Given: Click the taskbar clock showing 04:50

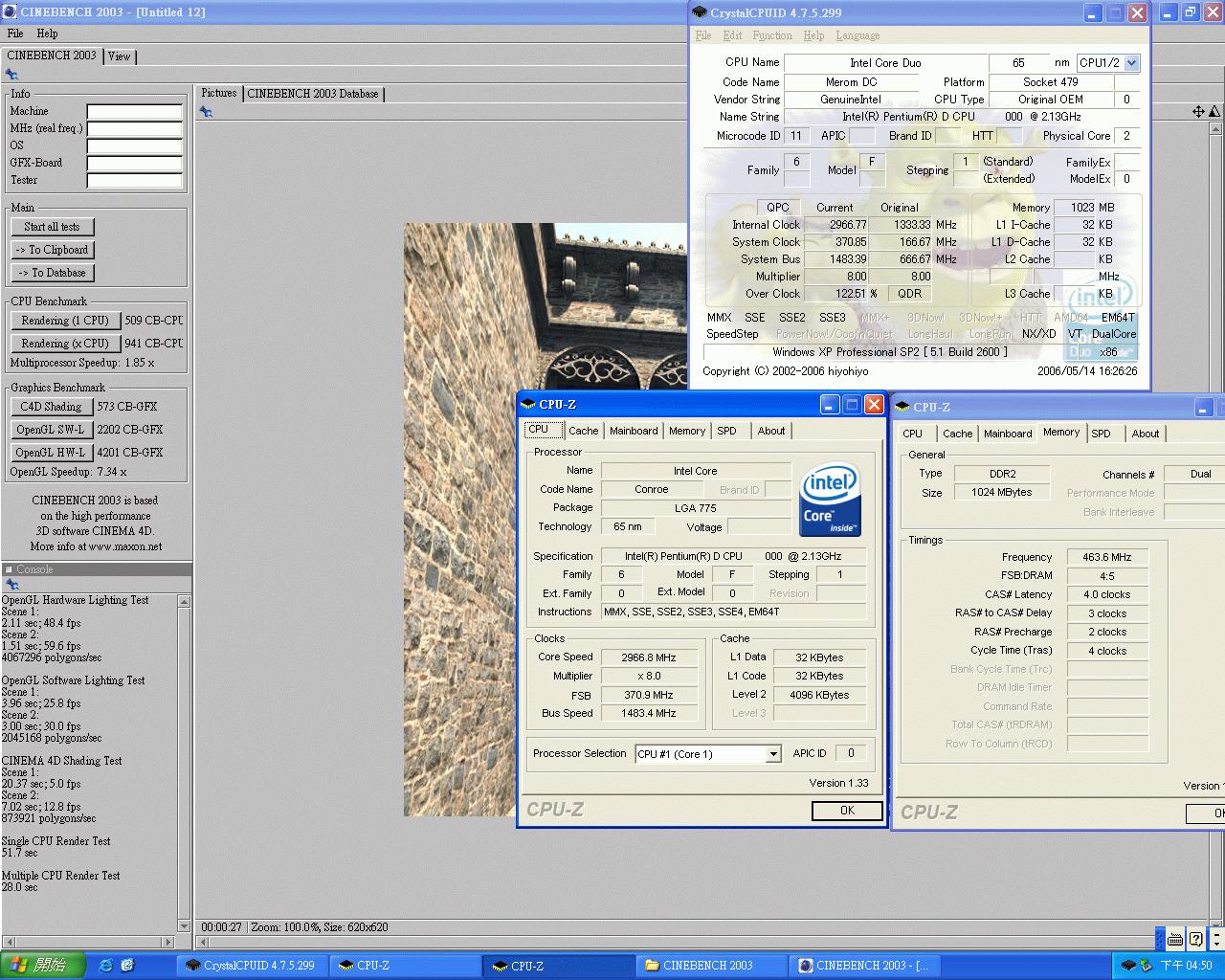Looking at the screenshot, I should [1187, 966].
